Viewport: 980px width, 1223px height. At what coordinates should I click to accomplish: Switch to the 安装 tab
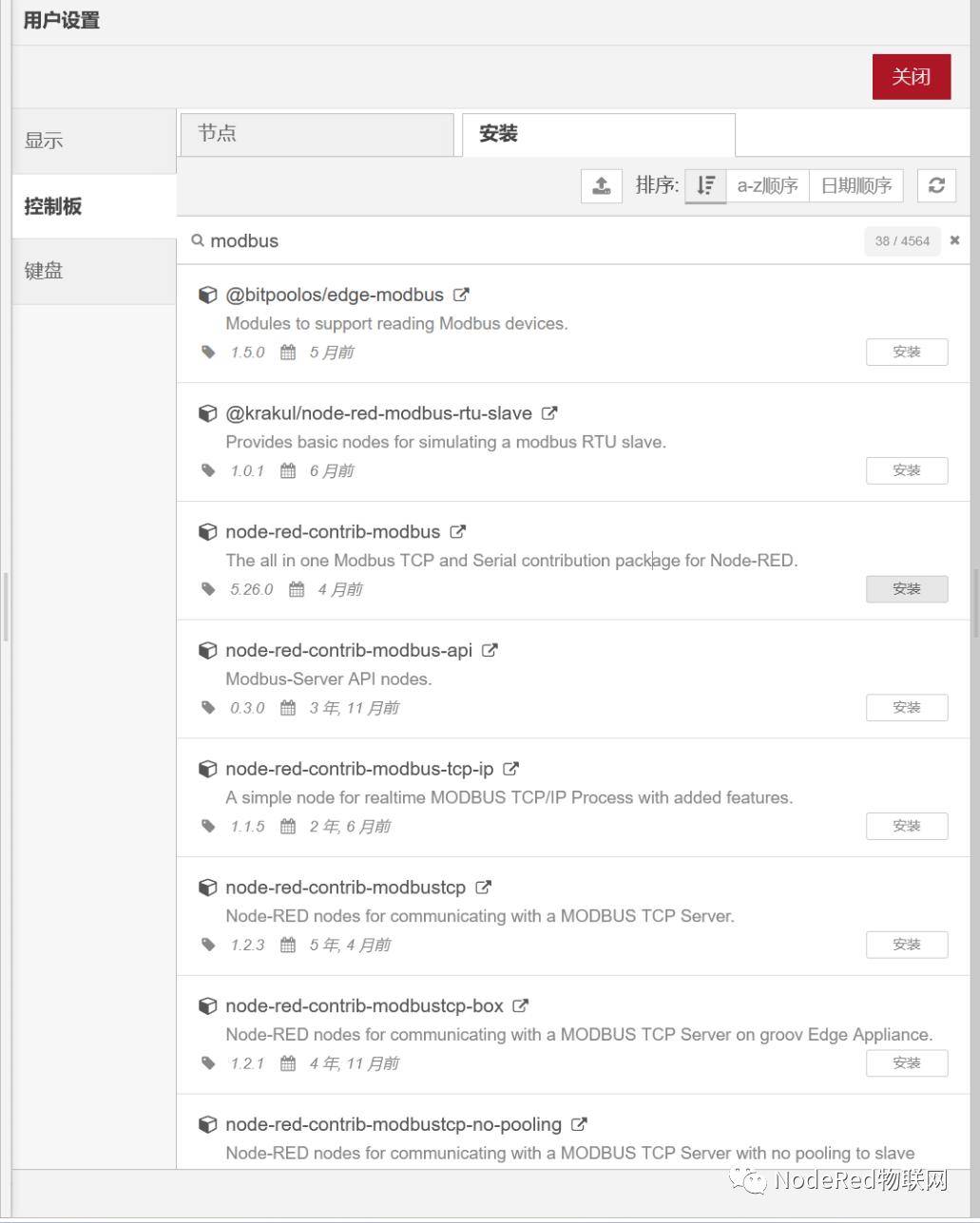pos(598,134)
